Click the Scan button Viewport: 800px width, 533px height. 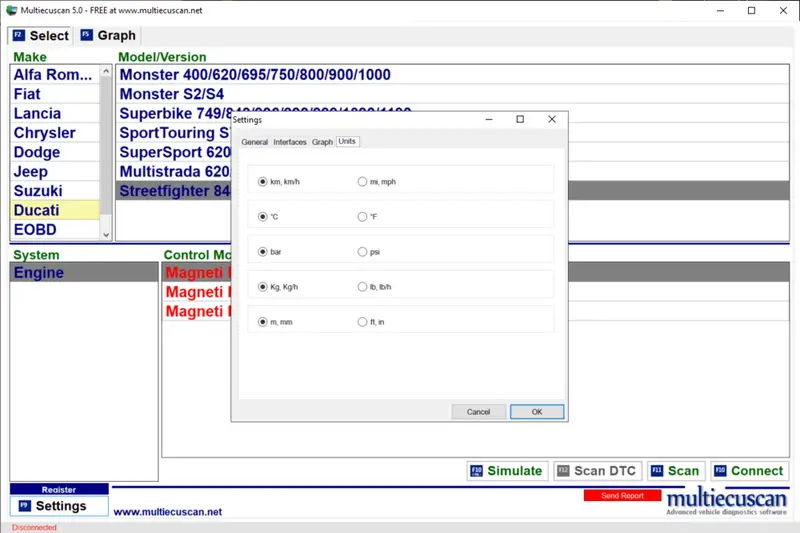coord(676,471)
